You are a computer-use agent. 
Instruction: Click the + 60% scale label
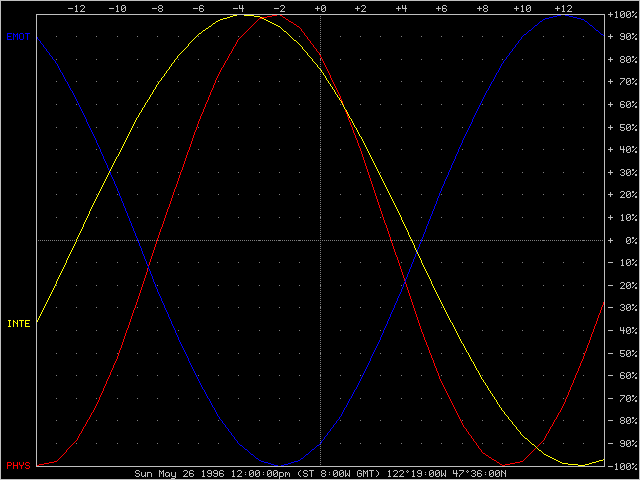pyautogui.click(x=622, y=105)
